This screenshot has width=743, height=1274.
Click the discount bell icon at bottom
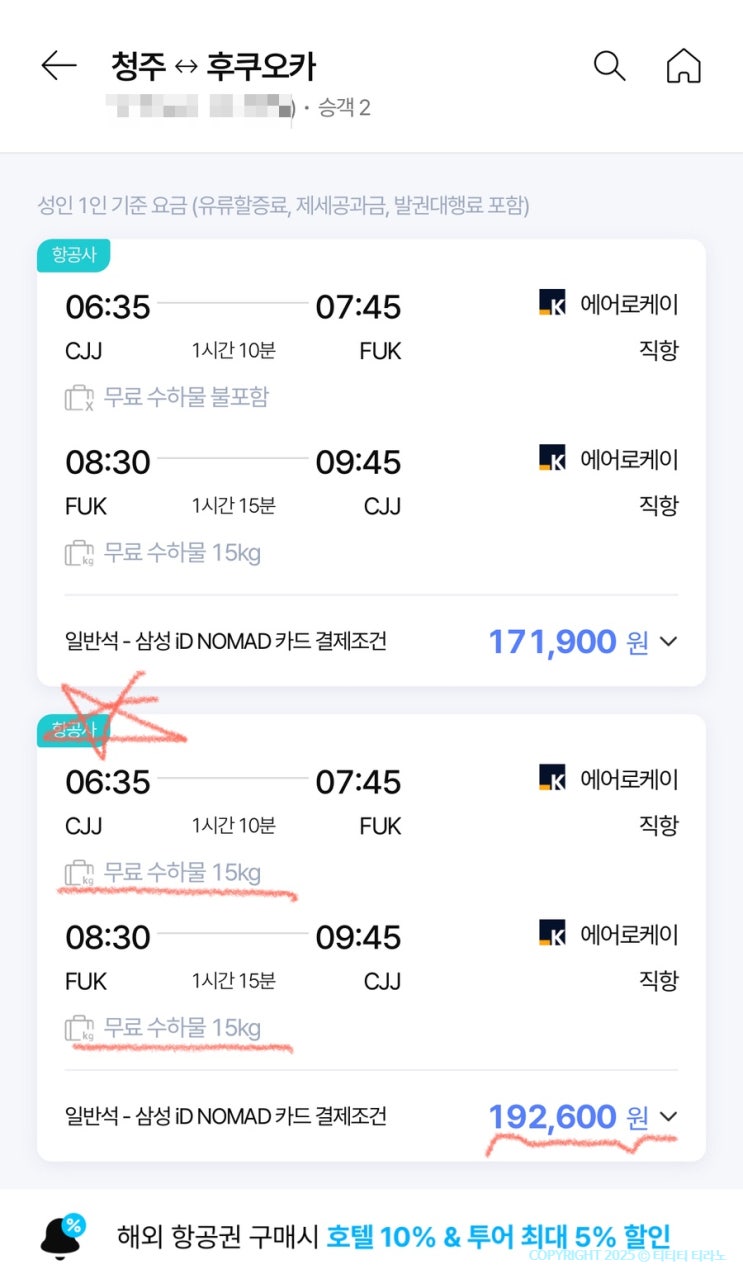62,1235
